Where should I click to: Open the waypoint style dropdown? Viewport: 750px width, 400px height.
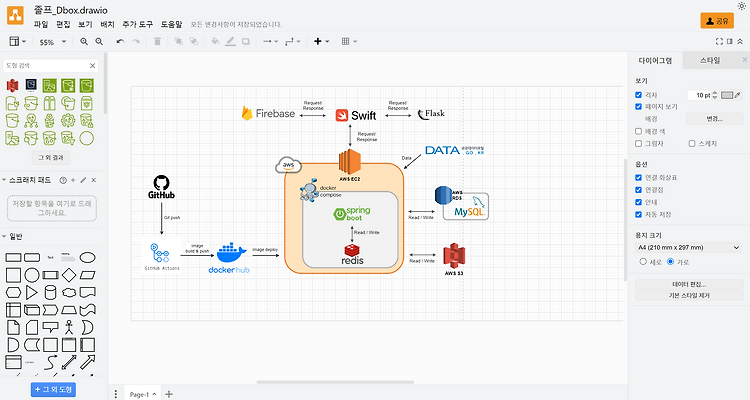(292, 42)
